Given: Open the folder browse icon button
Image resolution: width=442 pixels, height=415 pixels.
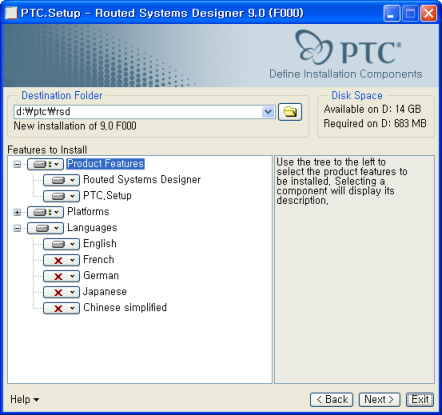Looking at the screenshot, I should (290, 112).
